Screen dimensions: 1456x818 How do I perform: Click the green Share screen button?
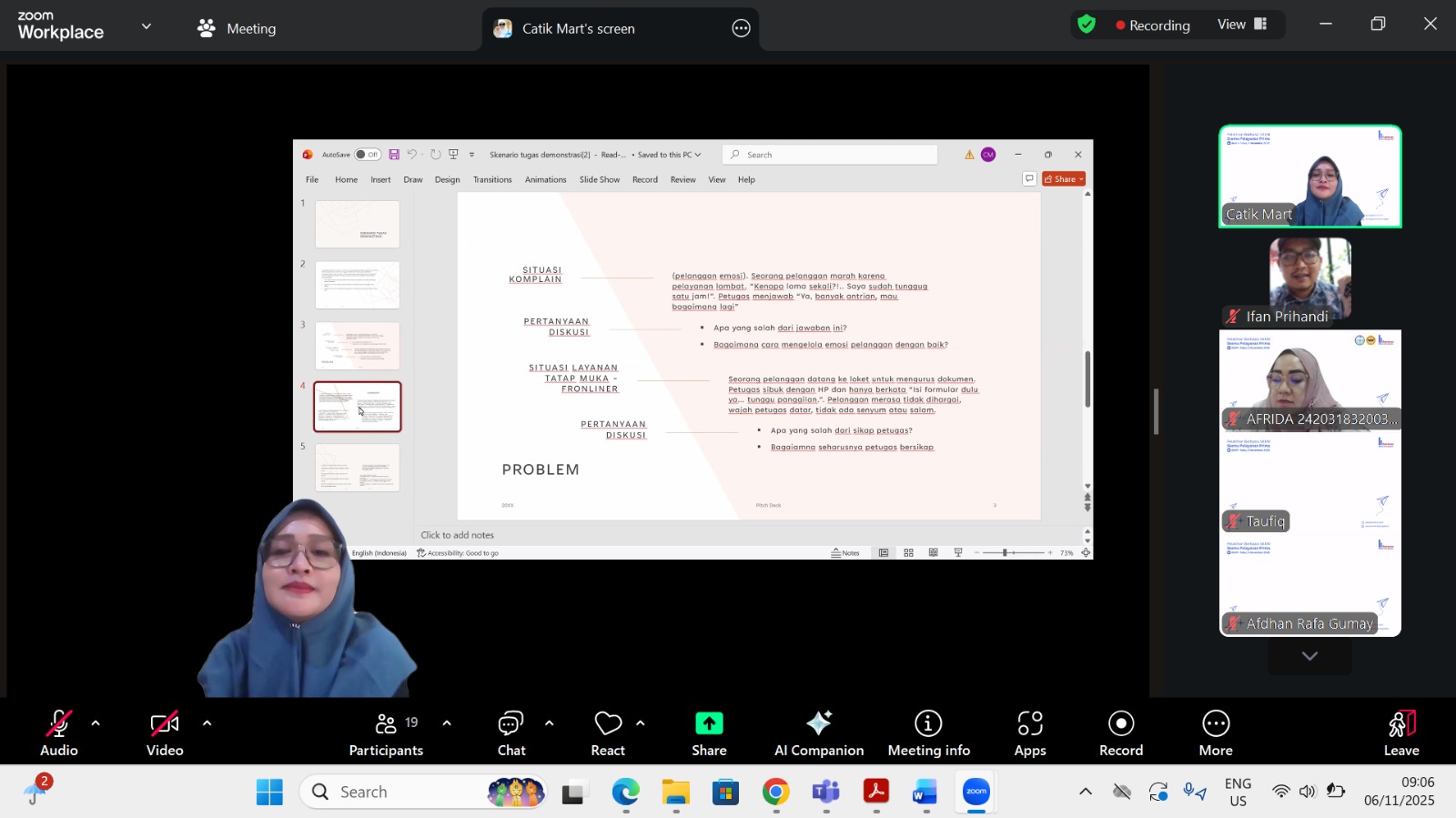pyautogui.click(x=709, y=733)
